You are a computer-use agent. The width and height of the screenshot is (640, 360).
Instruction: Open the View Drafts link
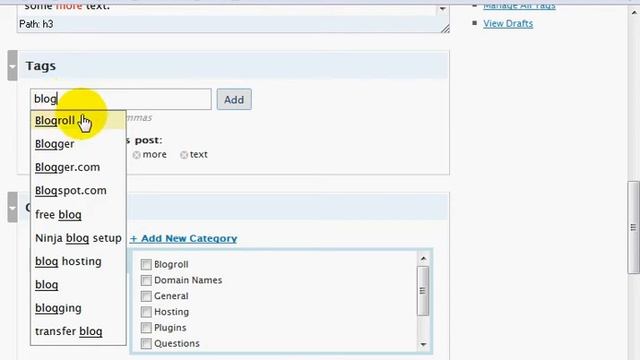[x=508, y=24]
